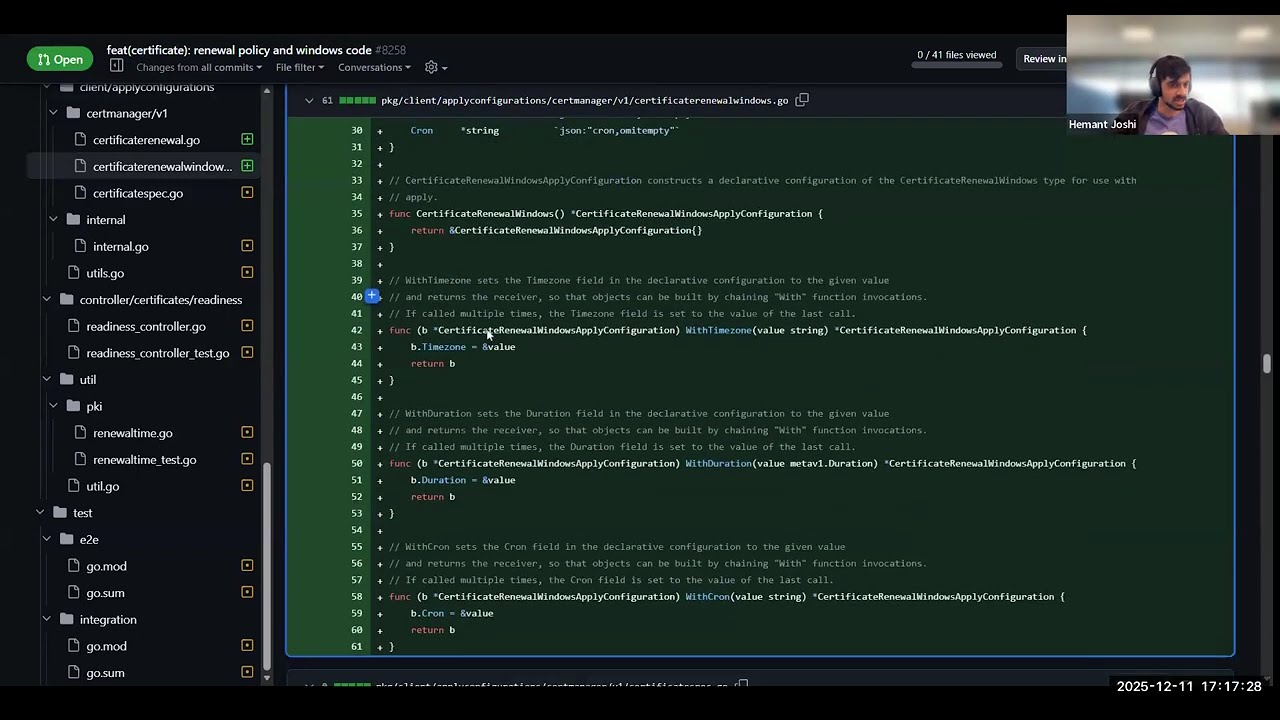Add comment with blue plus on line 40

(371, 296)
